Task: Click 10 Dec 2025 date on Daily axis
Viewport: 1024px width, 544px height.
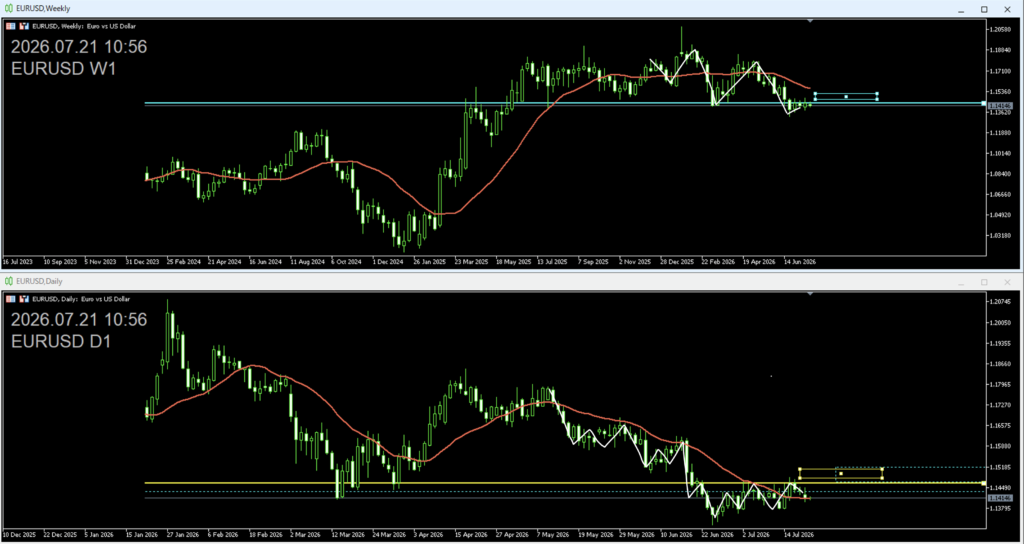Action: 18,534
